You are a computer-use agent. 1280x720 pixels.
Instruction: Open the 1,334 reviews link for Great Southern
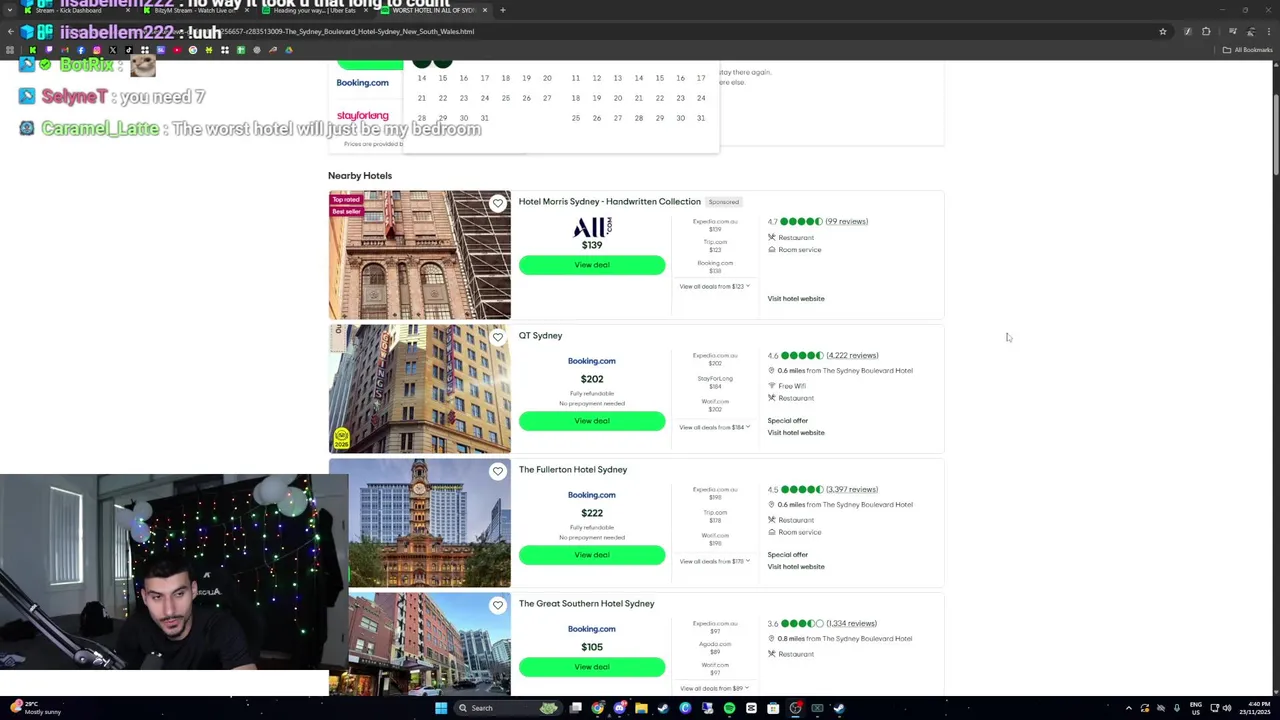point(851,623)
